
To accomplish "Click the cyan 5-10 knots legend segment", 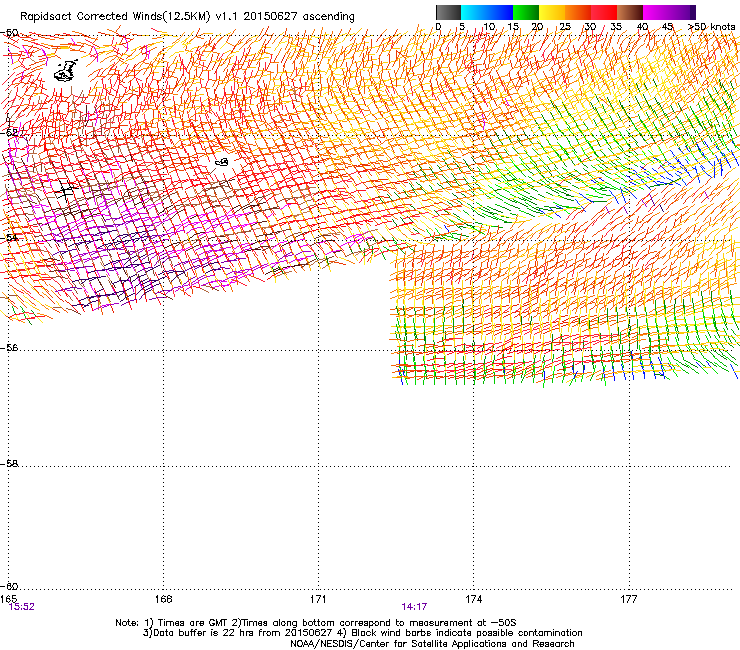I will [474, 12].
